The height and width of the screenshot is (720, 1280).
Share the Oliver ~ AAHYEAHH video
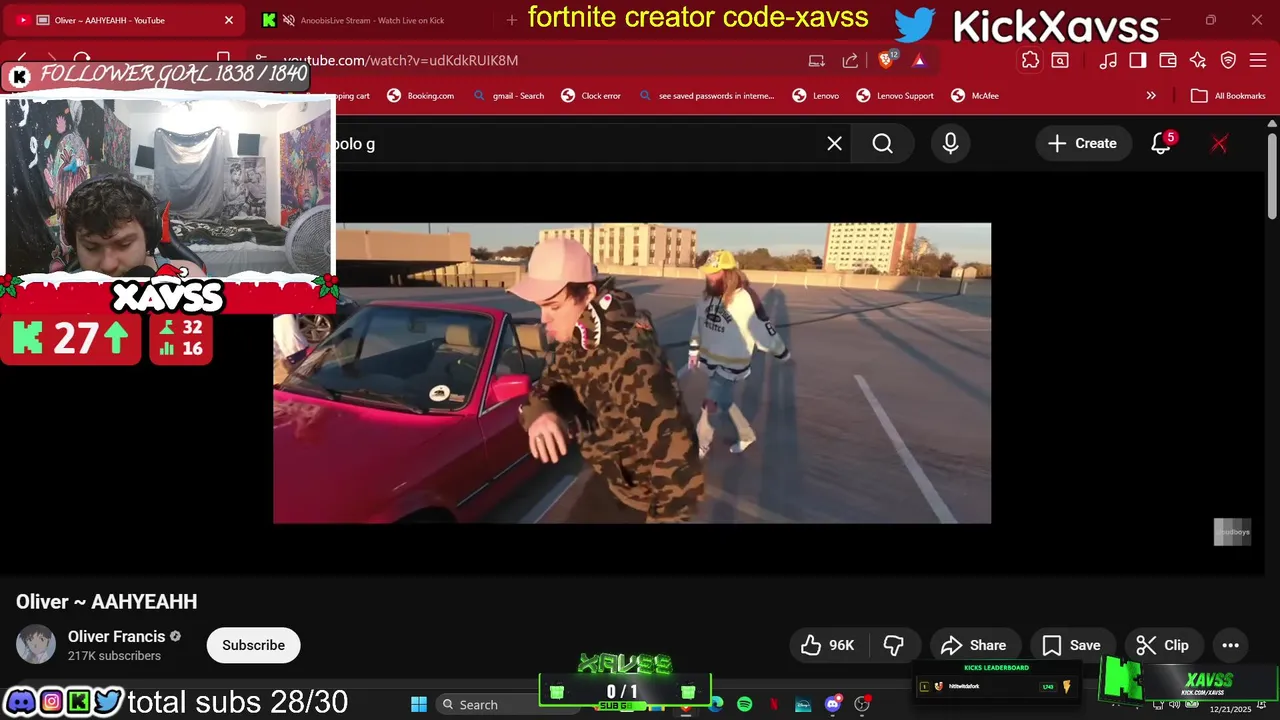(x=974, y=645)
